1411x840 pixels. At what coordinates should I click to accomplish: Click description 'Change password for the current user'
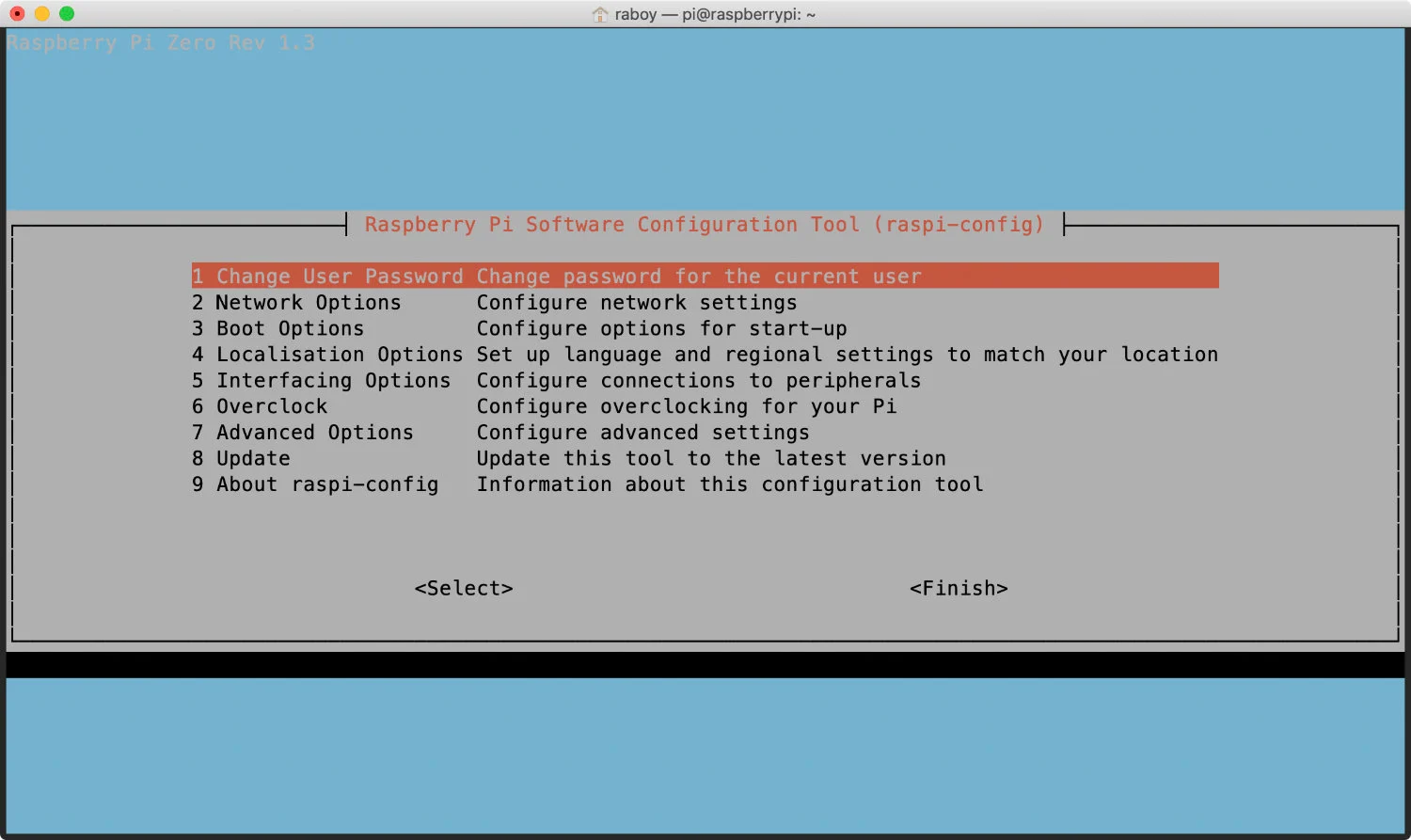[x=699, y=276]
